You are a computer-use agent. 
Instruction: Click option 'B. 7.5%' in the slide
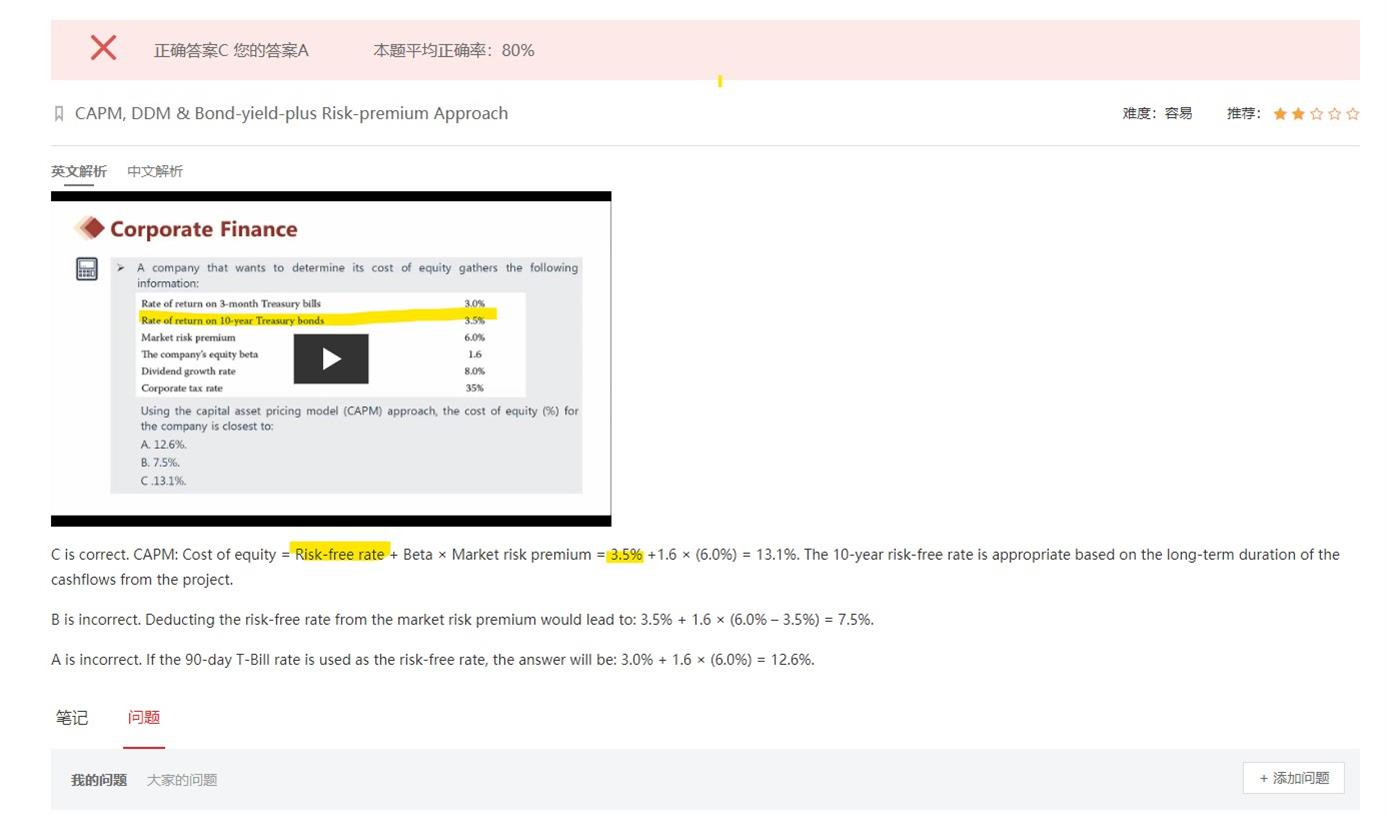(160, 462)
